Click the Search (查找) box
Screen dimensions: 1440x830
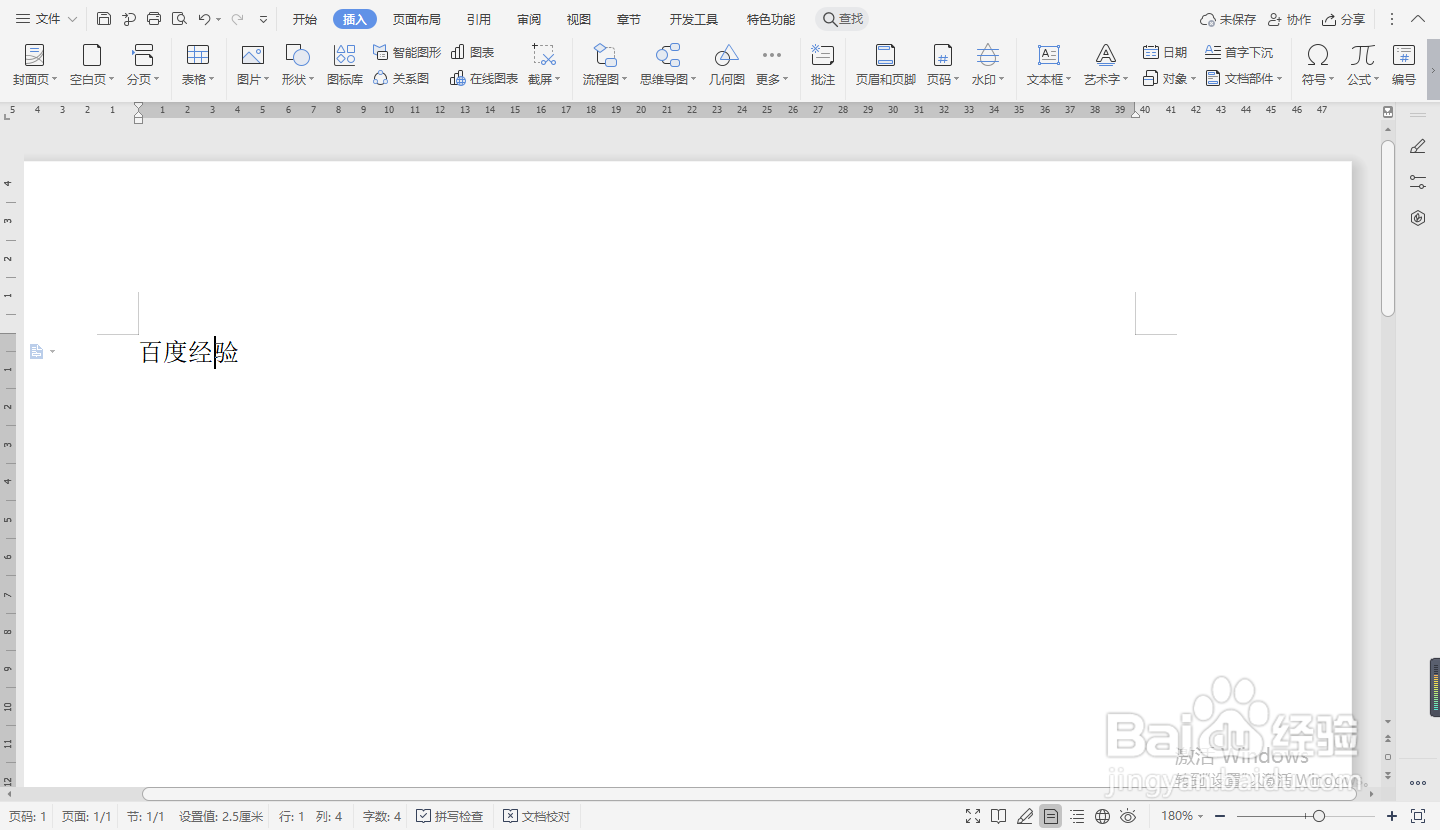click(842, 19)
